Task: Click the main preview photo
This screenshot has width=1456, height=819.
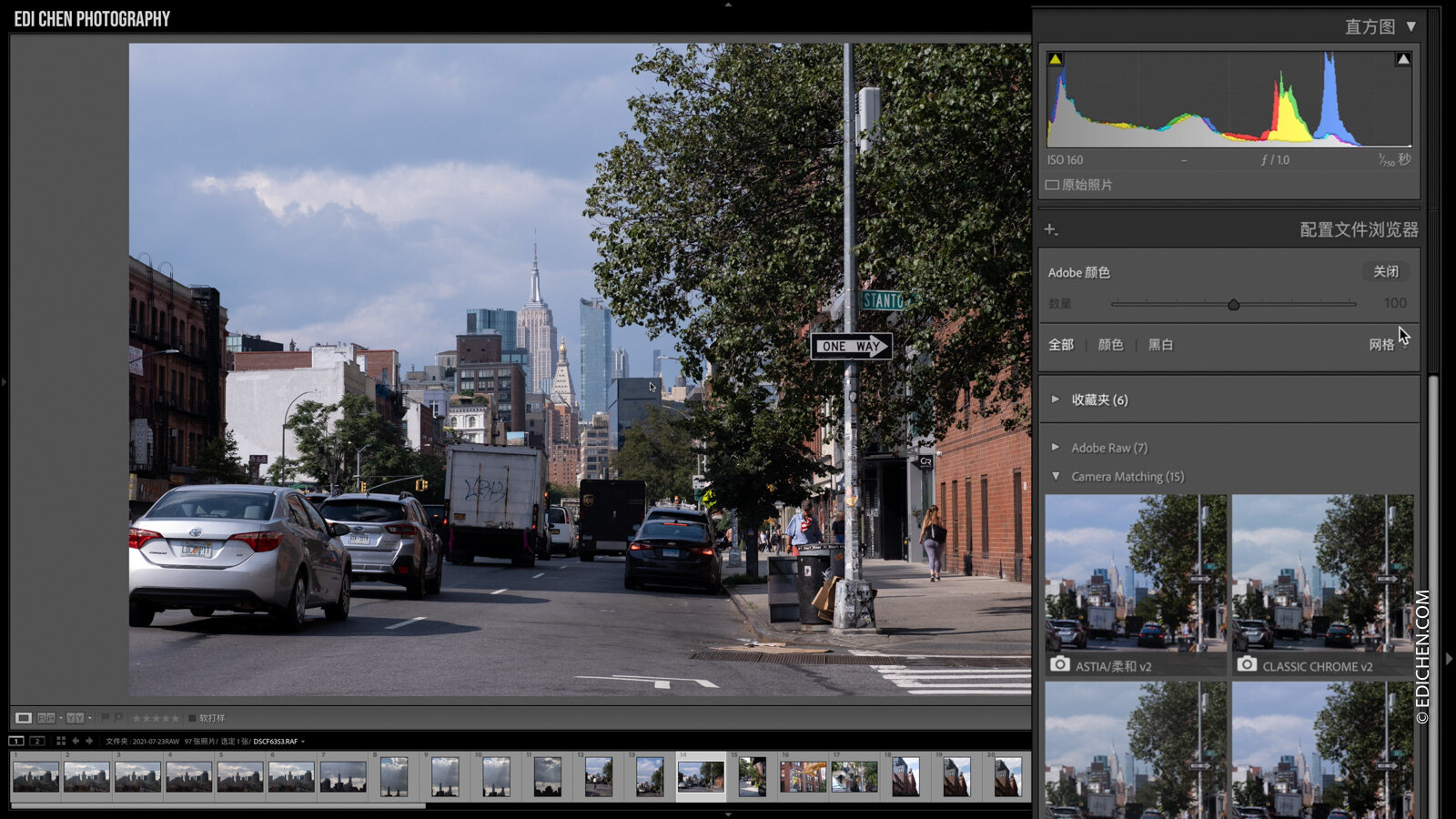Action: (x=580, y=369)
